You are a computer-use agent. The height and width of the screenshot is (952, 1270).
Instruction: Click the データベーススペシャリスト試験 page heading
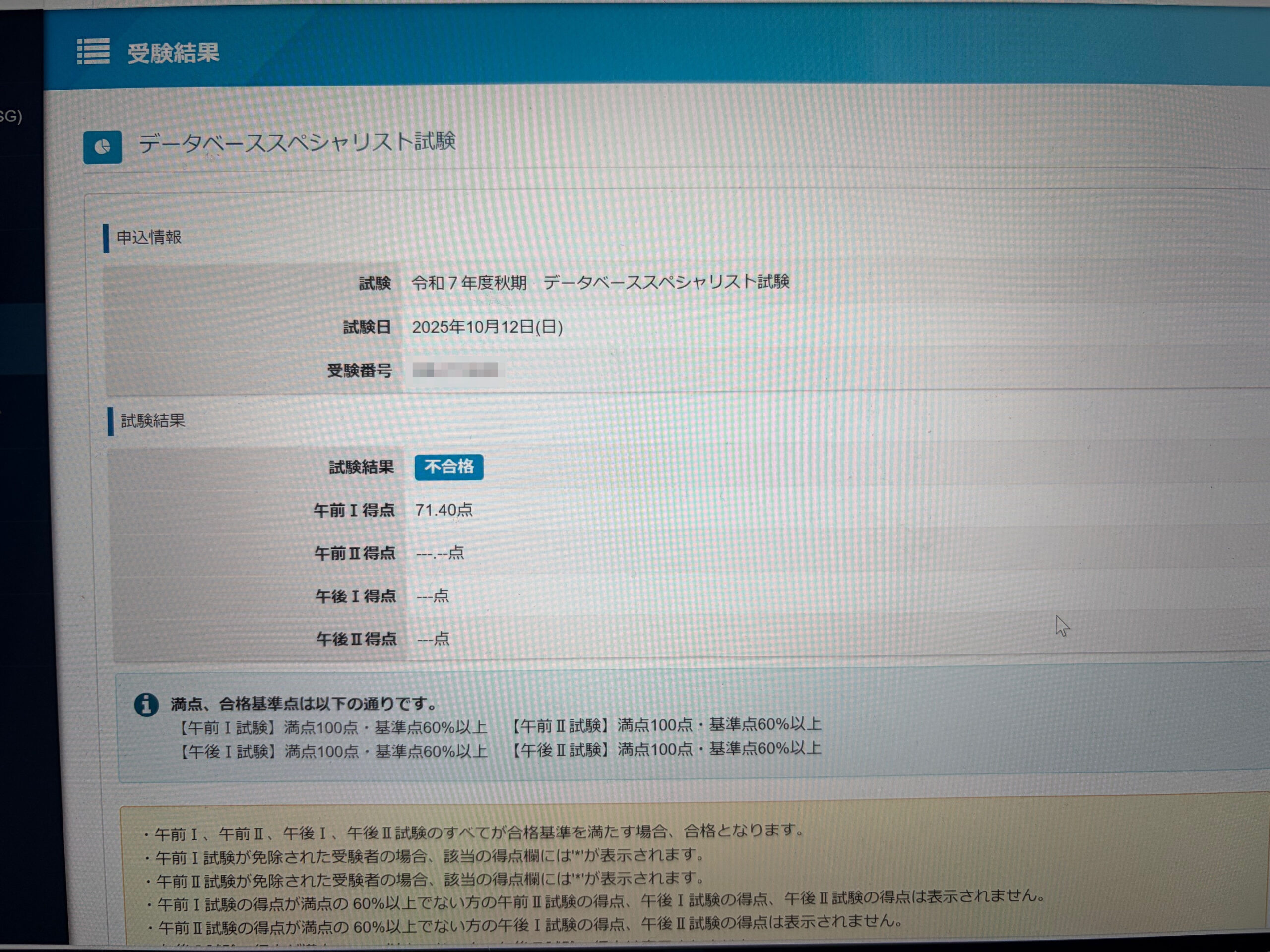tap(297, 142)
